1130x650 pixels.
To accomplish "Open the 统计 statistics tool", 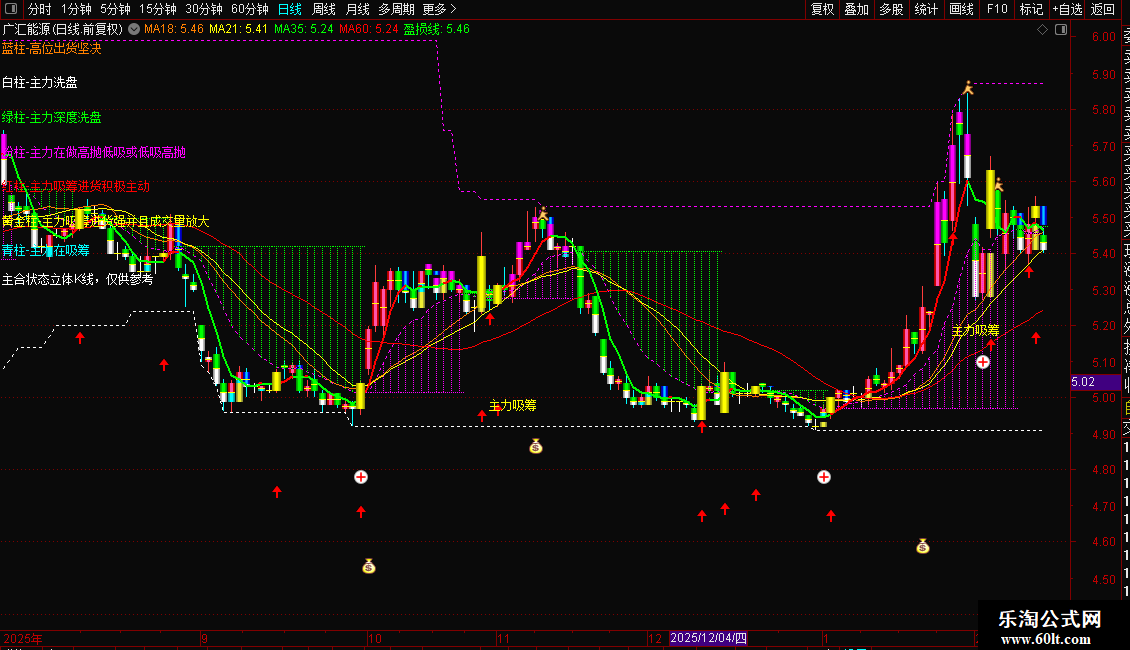I will [926, 9].
